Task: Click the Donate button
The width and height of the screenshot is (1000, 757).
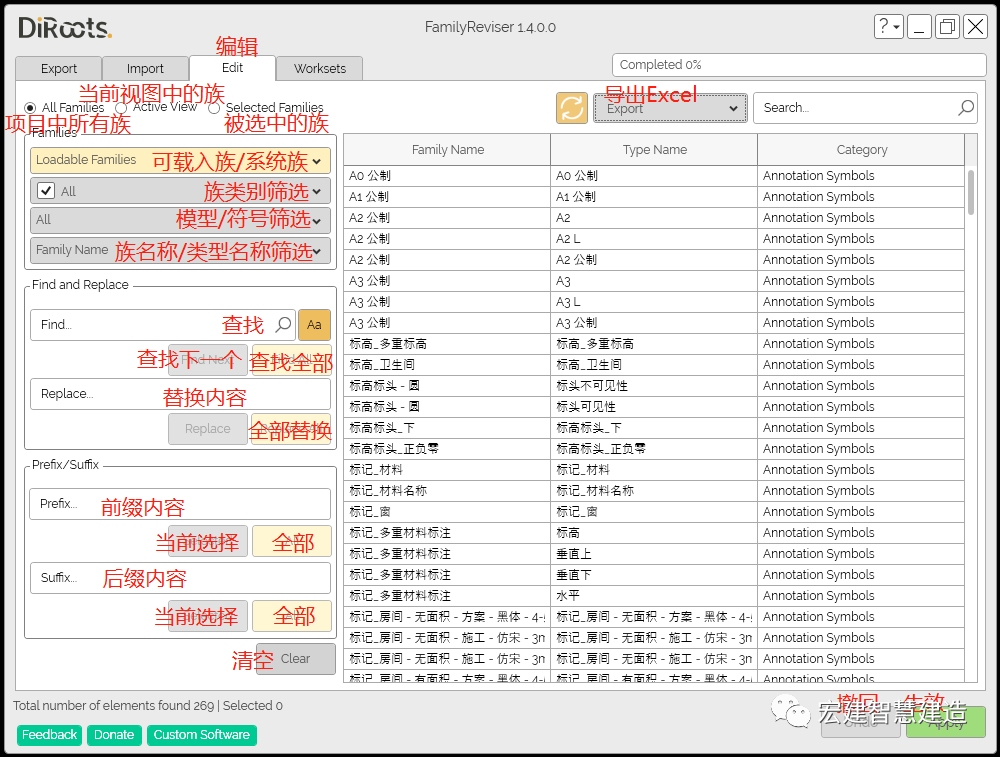Action: coord(113,734)
